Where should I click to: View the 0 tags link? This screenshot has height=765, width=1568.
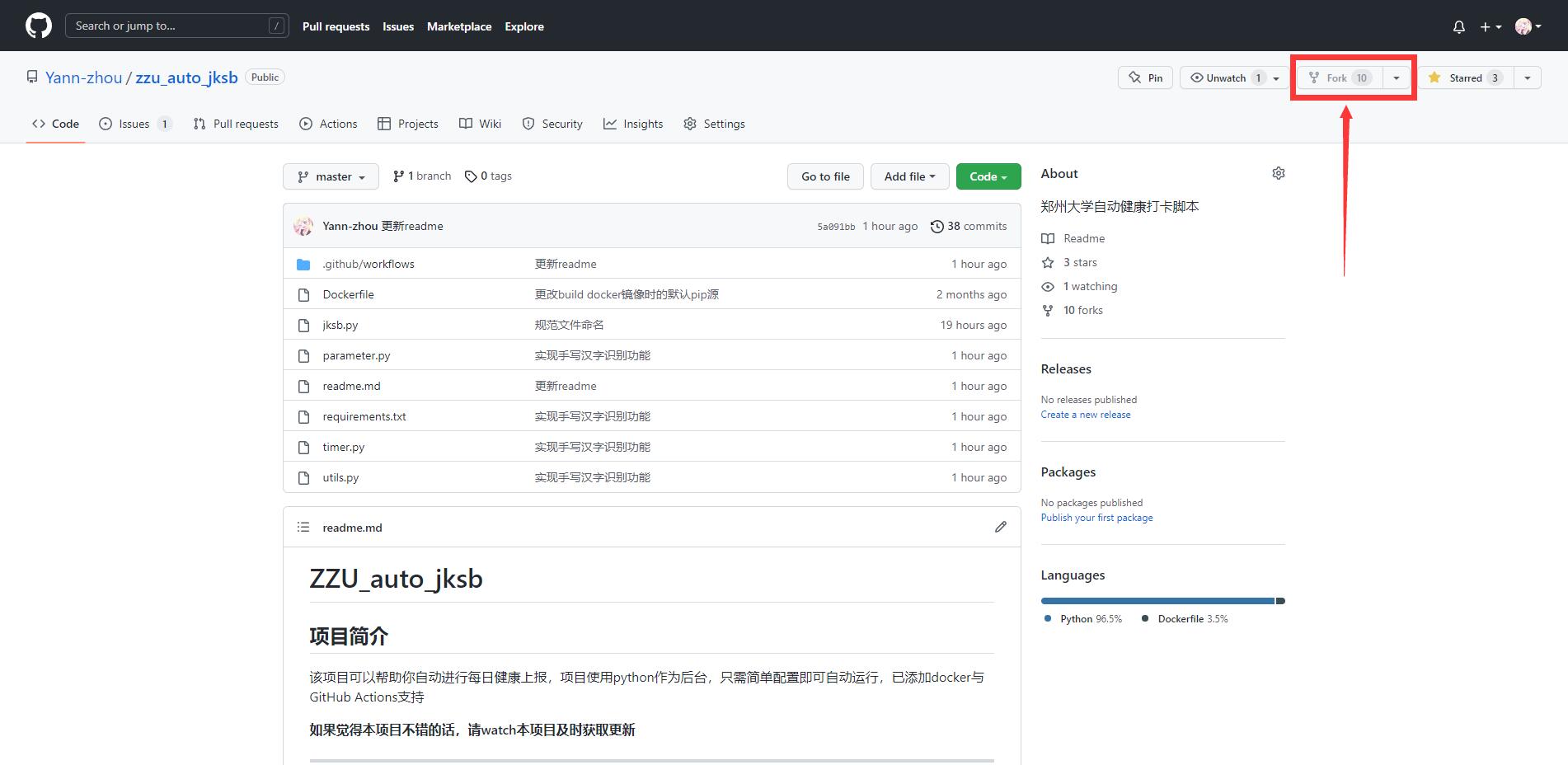(x=488, y=176)
